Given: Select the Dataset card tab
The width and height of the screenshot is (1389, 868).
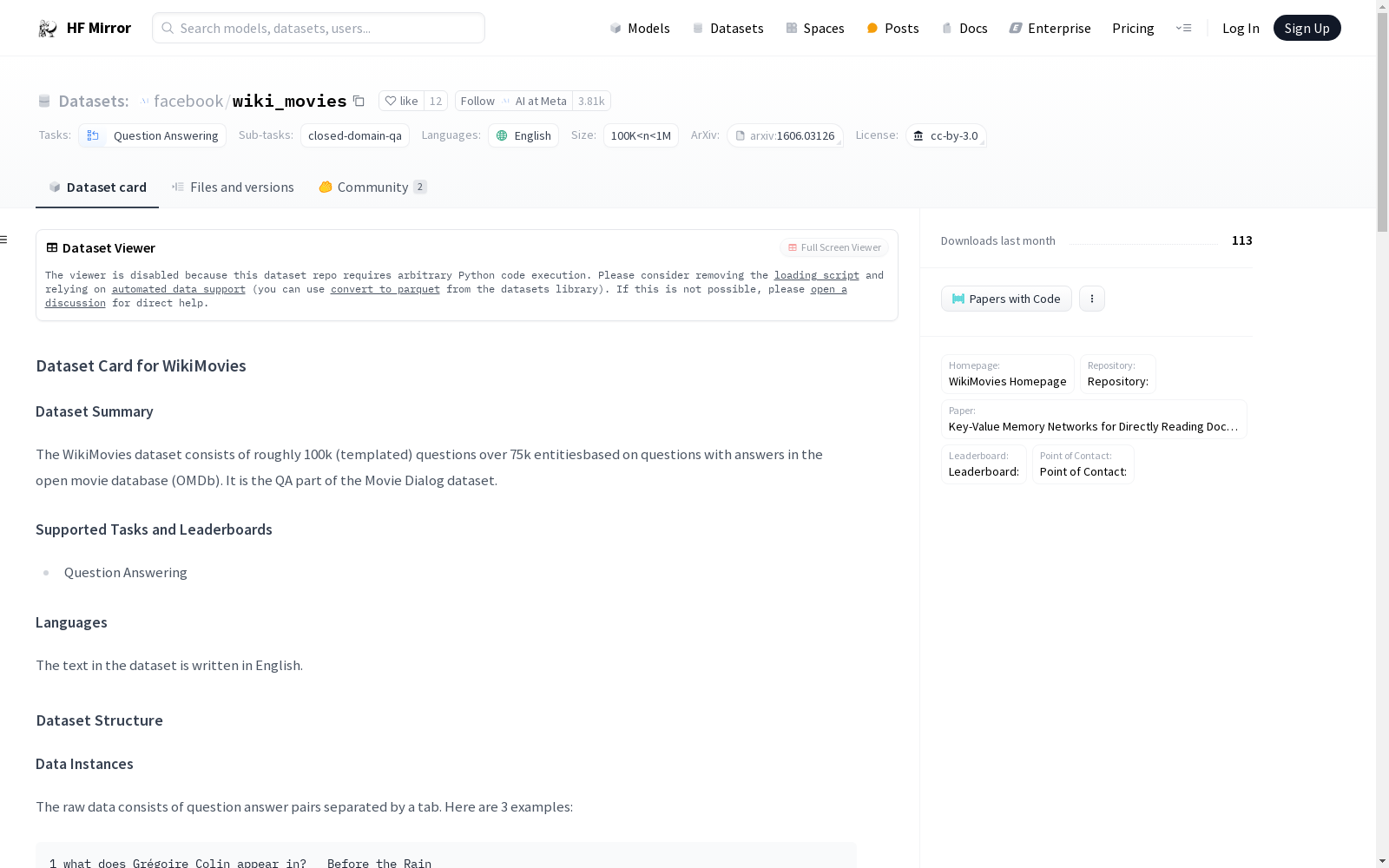Looking at the screenshot, I should 97,187.
